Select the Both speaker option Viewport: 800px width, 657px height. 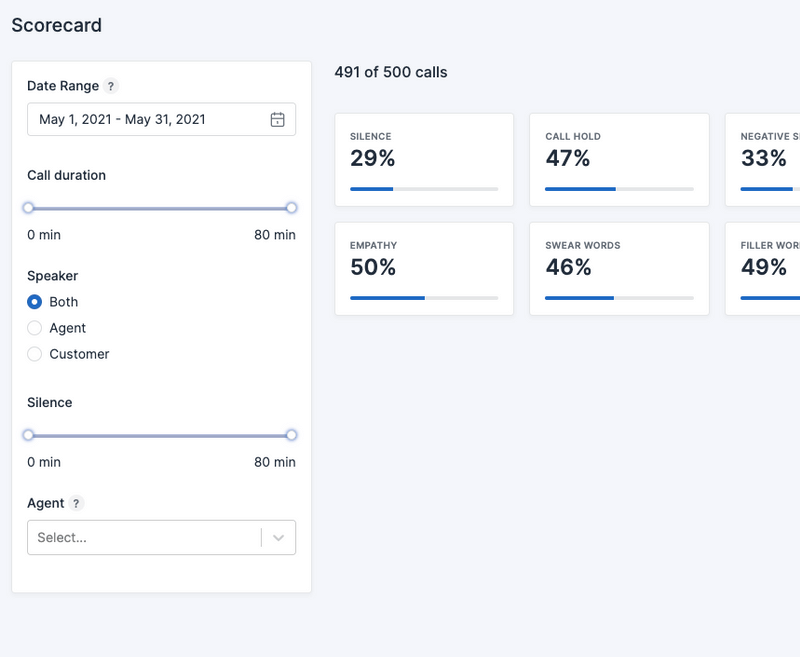tap(35, 302)
